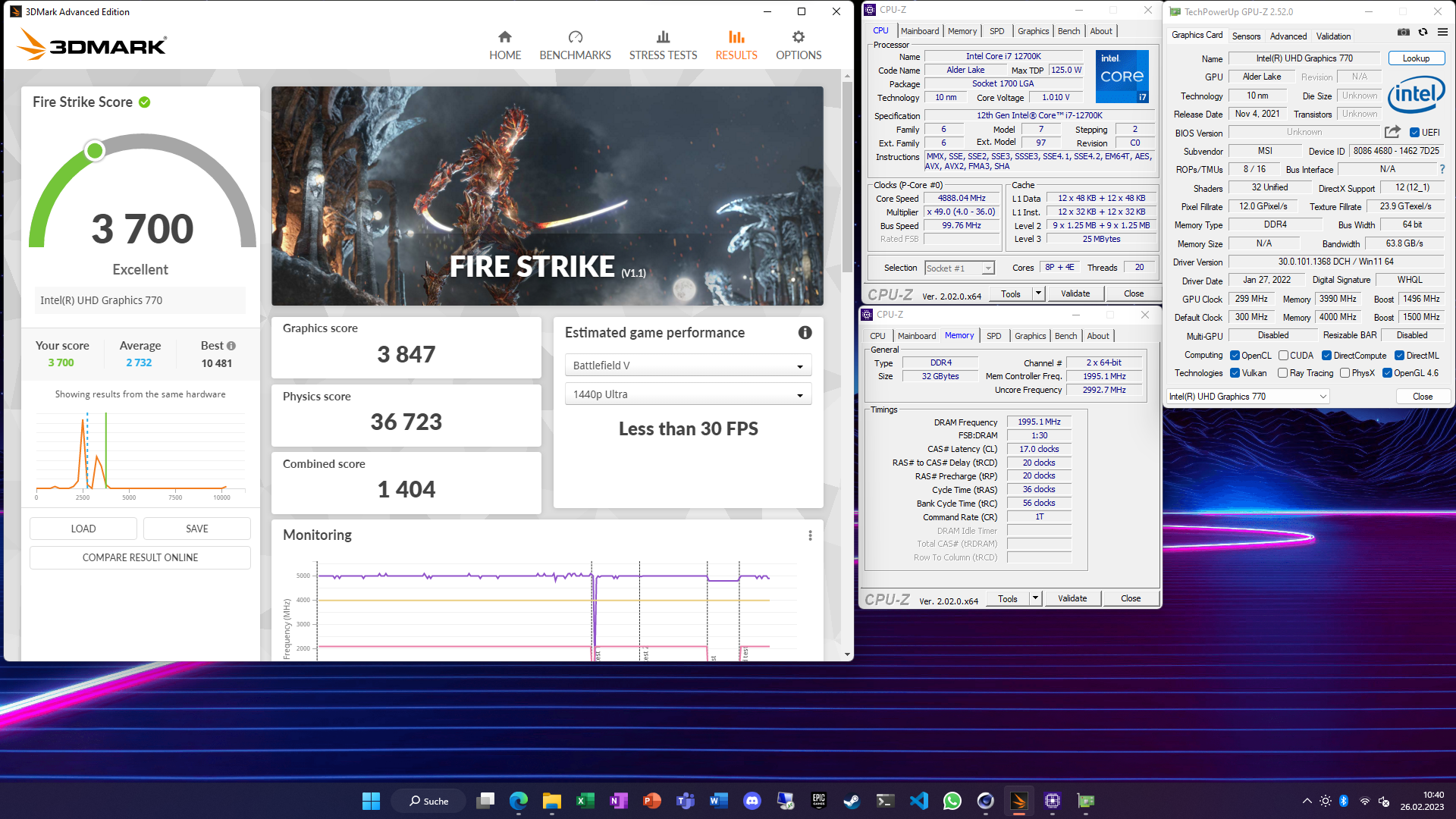Open the 1440p Ultra resolution dropdown

(688, 394)
